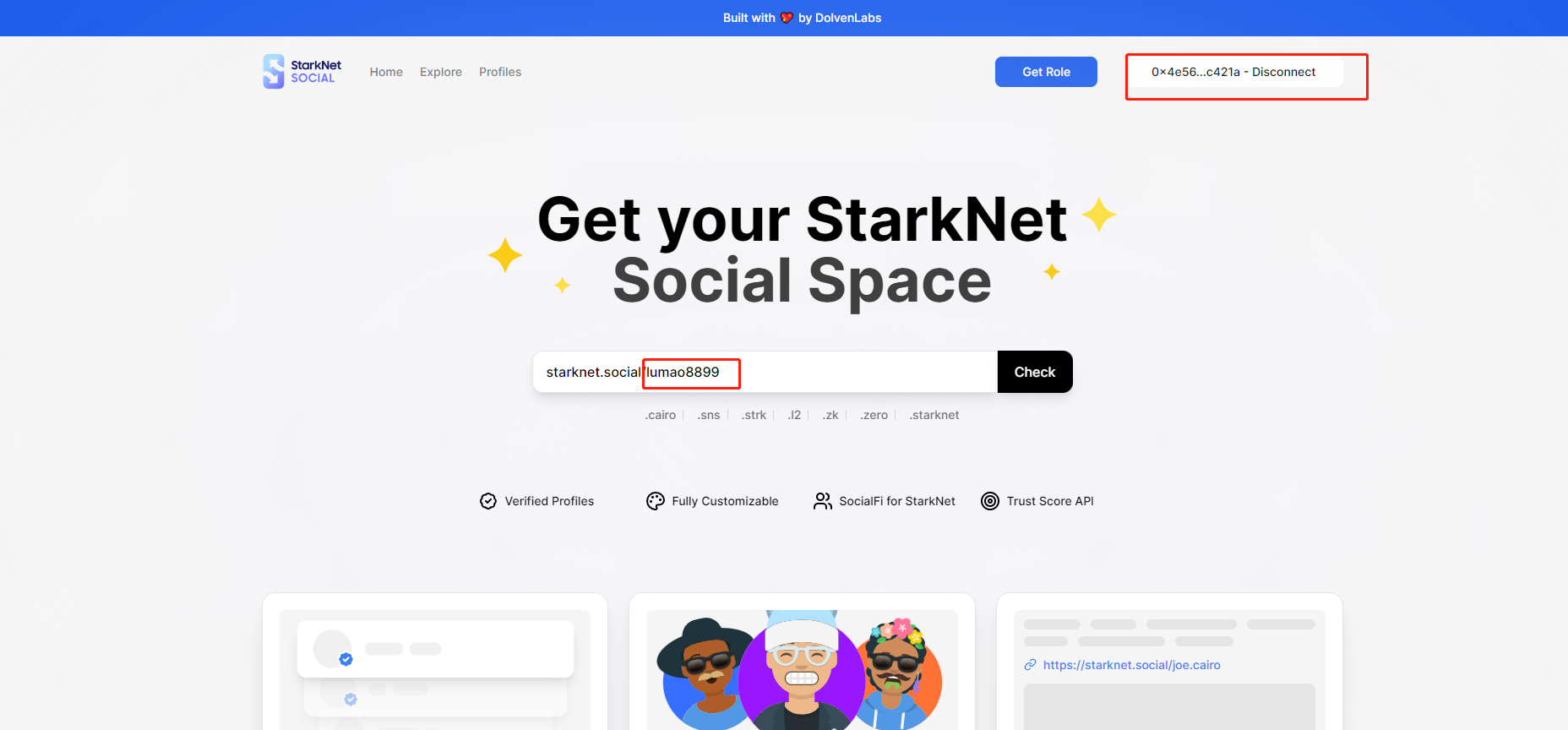The image size is (1568, 730).
Task: Click the cartoon avatars image
Action: coord(802,670)
